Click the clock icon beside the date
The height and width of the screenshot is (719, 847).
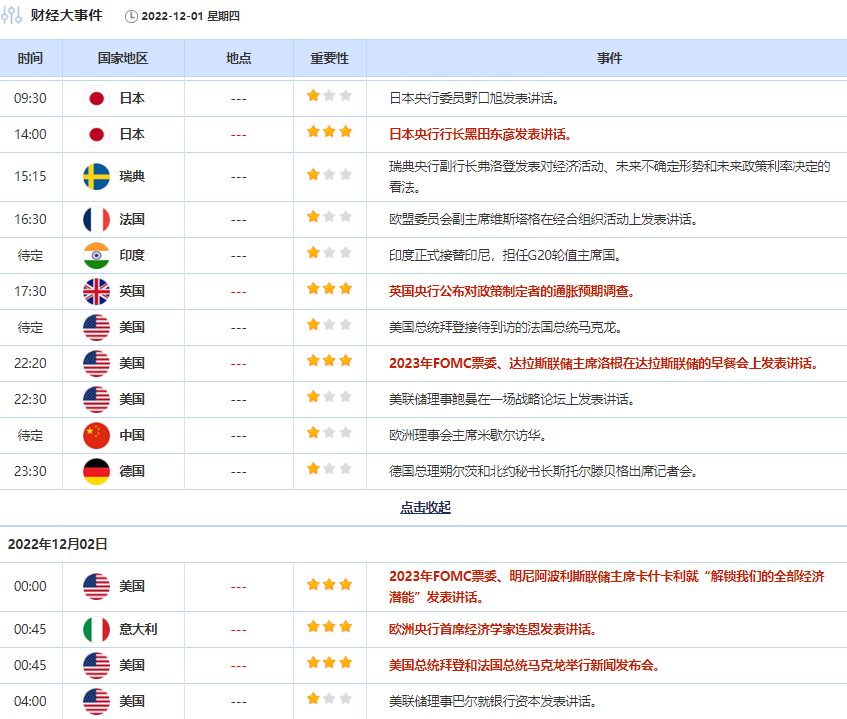tap(132, 17)
